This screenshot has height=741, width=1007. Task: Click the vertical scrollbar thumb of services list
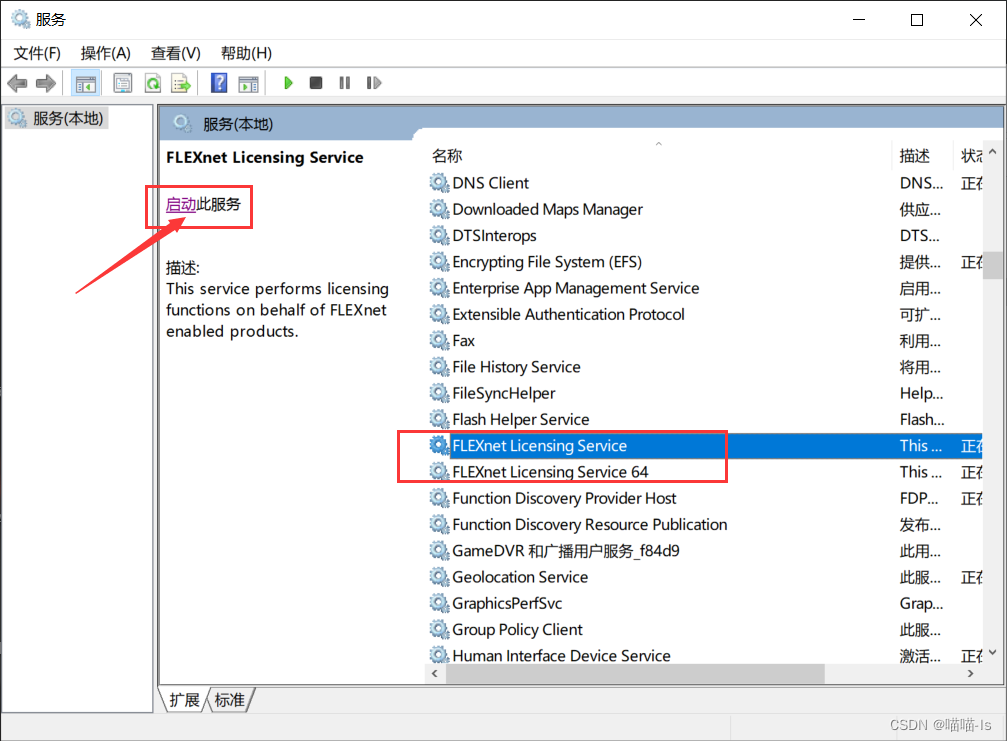tap(993, 265)
